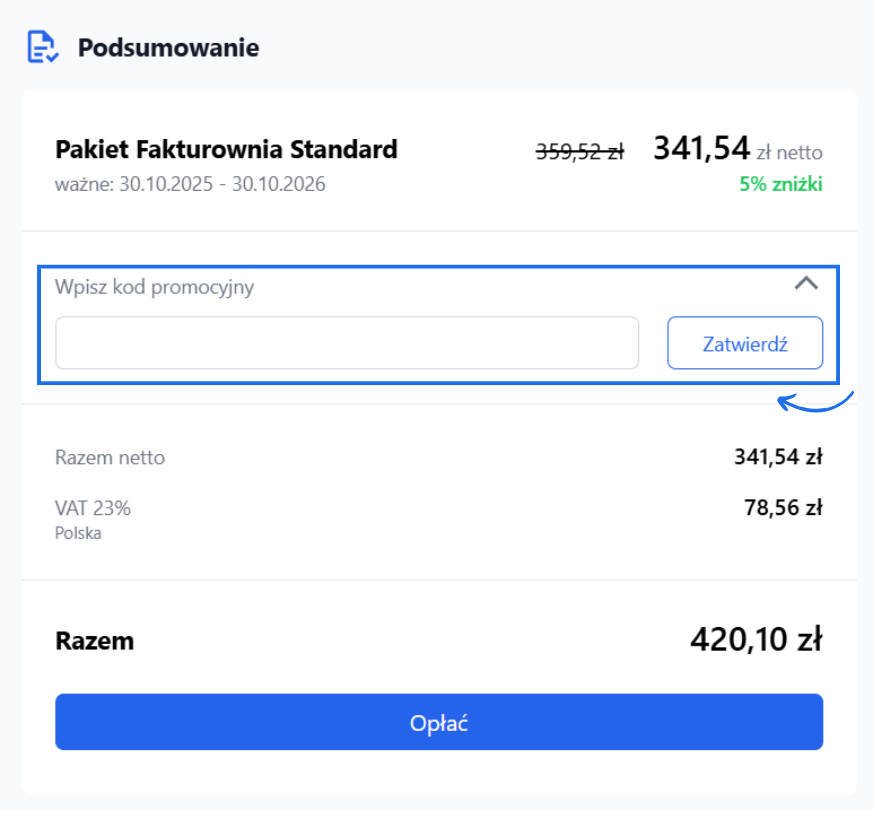Click the crossed-out price 359,52 zł
This screenshot has height=816, width=876.
pyautogui.click(x=580, y=150)
